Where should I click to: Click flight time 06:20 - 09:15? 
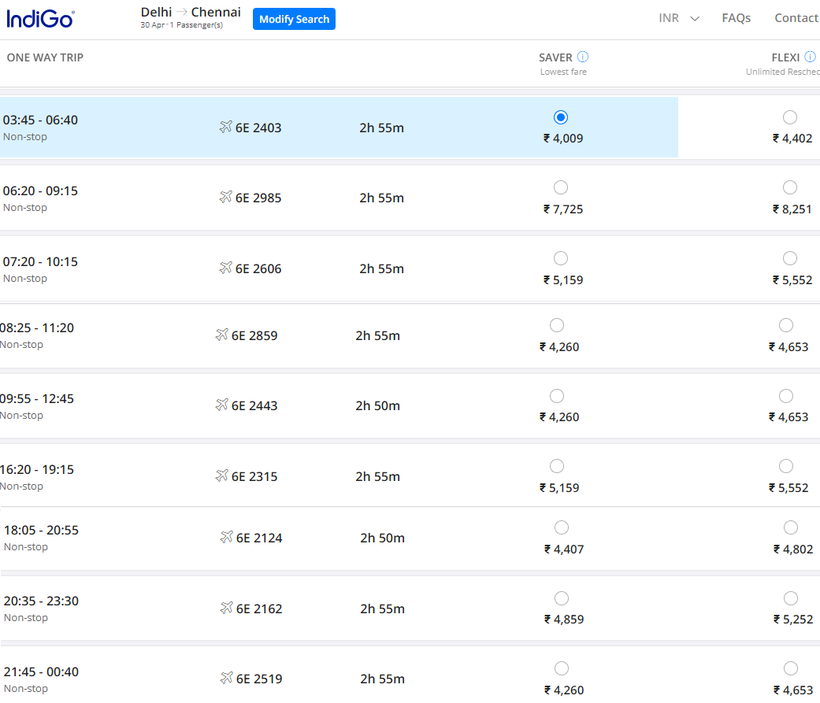coord(40,191)
